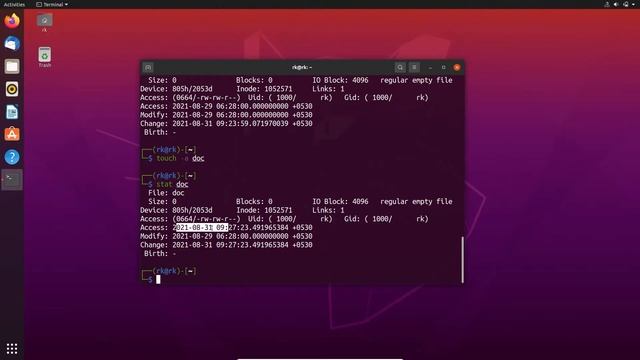Open the Activities overview
This screenshot has width=640, height=360.
(x=14, y=4)
